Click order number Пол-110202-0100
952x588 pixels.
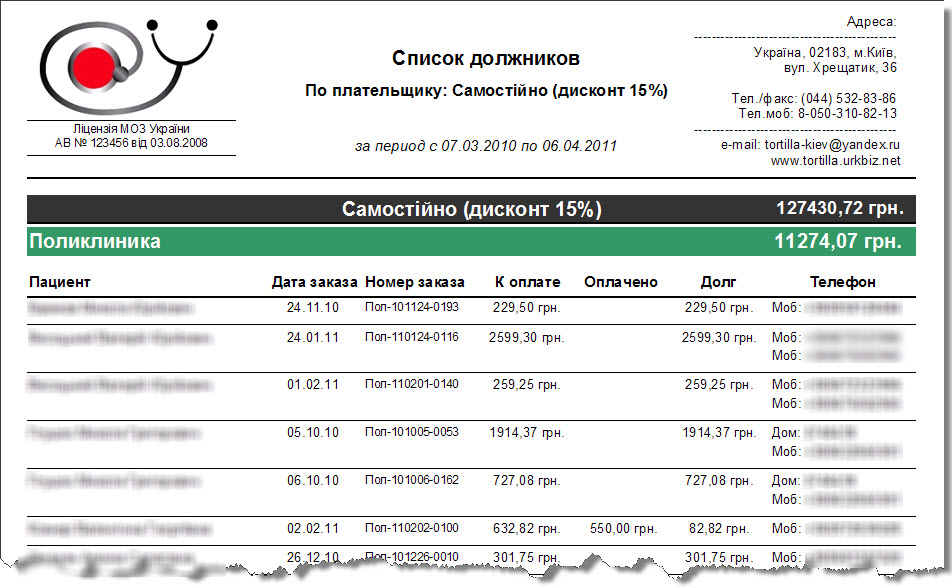pos(412,528)
